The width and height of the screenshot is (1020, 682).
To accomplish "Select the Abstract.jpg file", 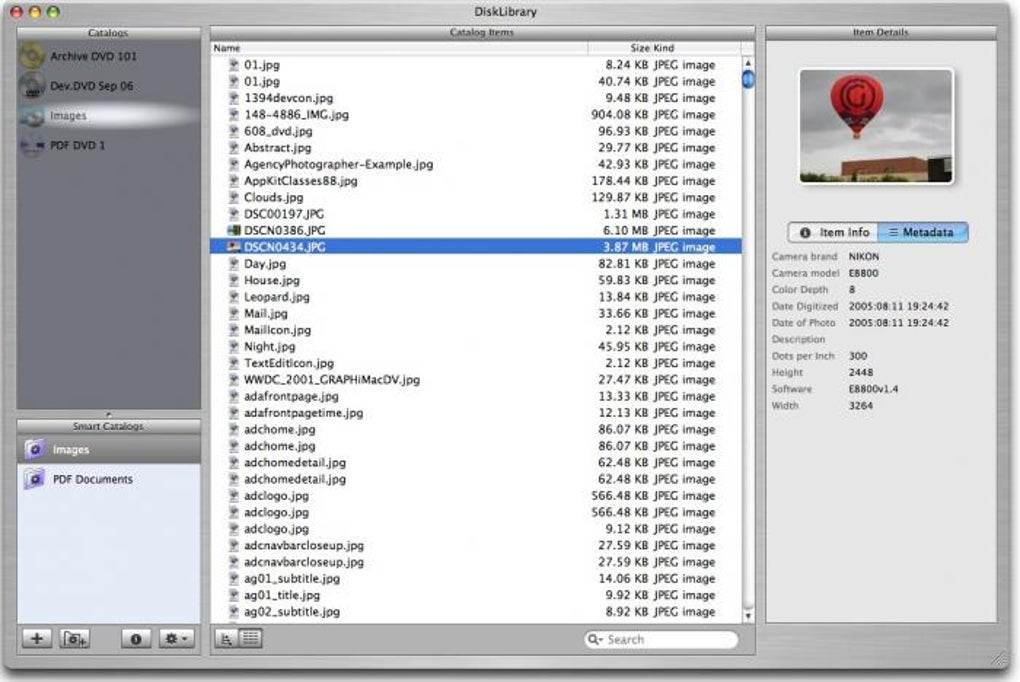I will click(x=476, y=148).
